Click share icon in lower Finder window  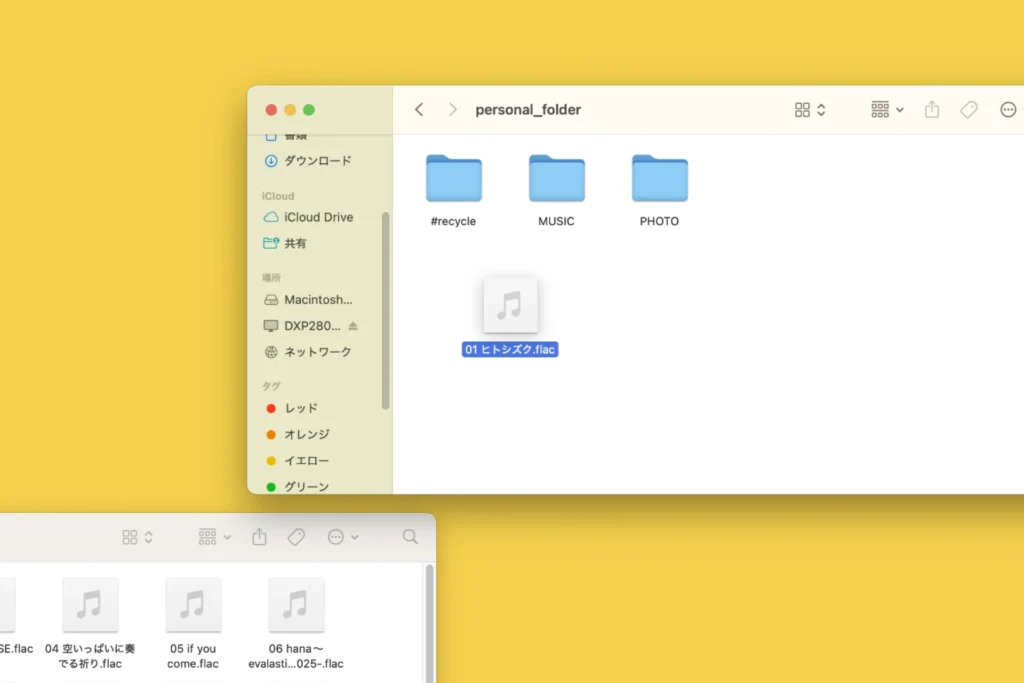[260, 537]
